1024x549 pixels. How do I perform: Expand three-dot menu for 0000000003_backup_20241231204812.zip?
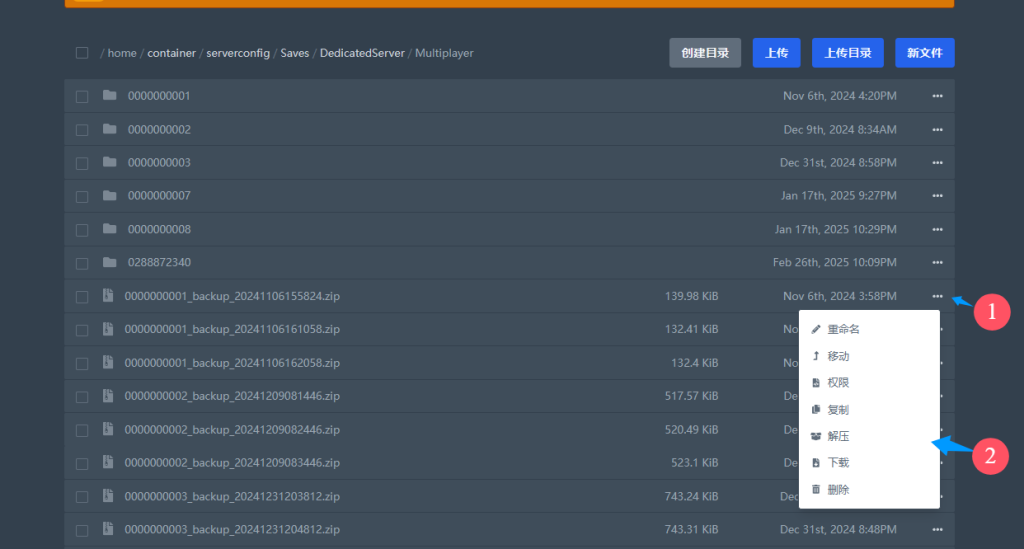tap(937, 529)
